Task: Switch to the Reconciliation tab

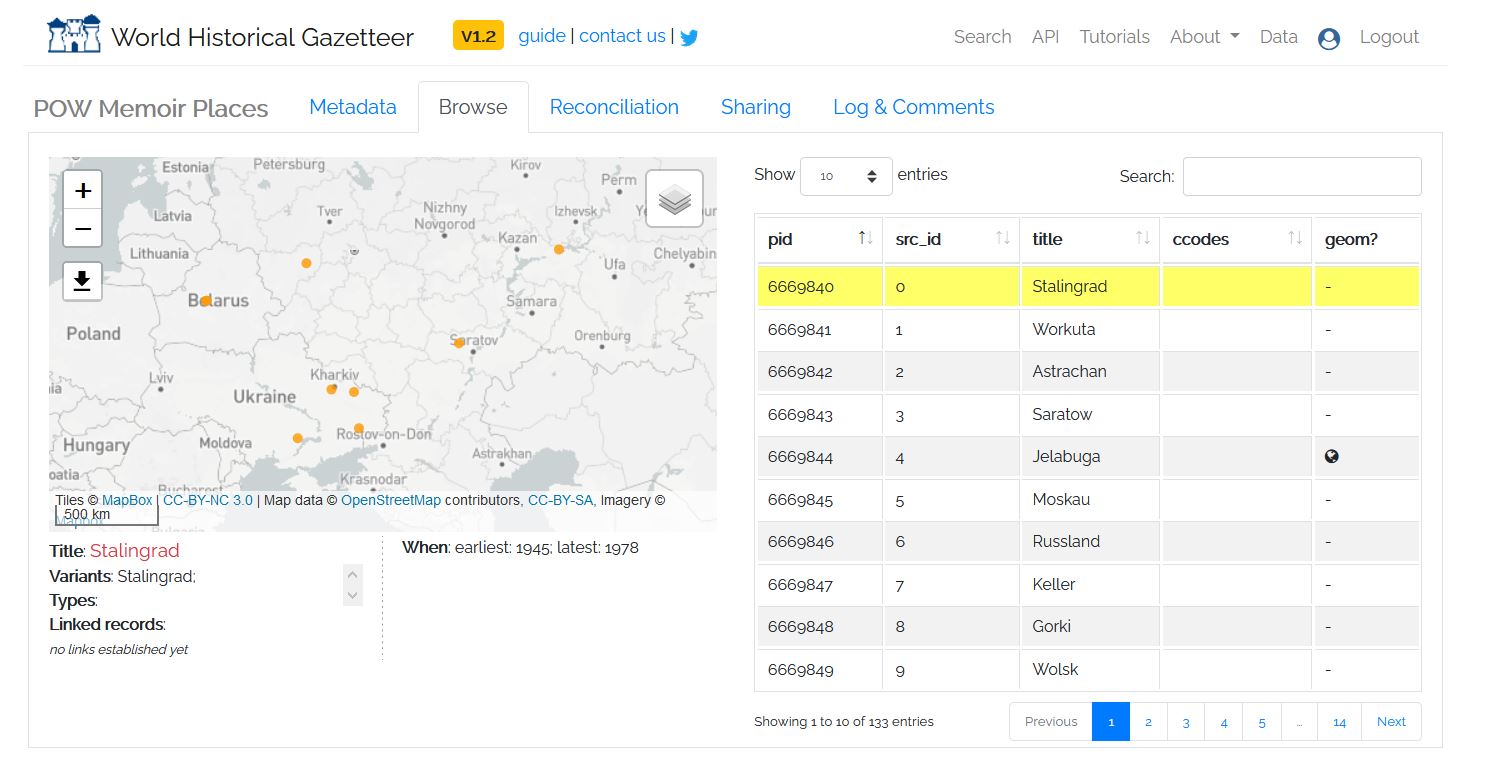Action: click(x=614, y=107)
